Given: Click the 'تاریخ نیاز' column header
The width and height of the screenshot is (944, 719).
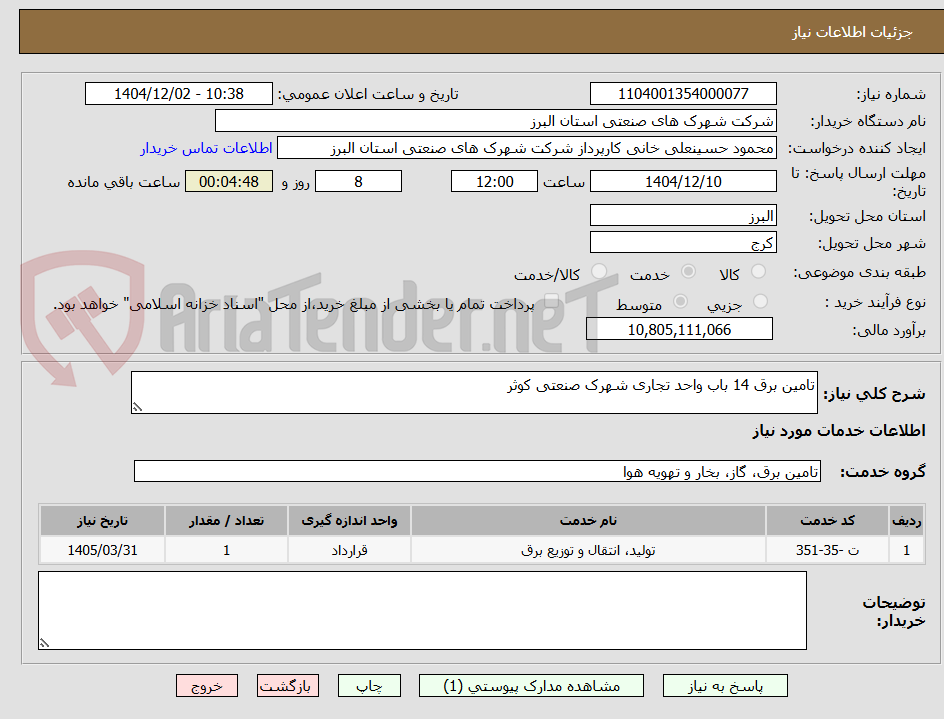Looking at the screenshot, I should pos(102,520).
